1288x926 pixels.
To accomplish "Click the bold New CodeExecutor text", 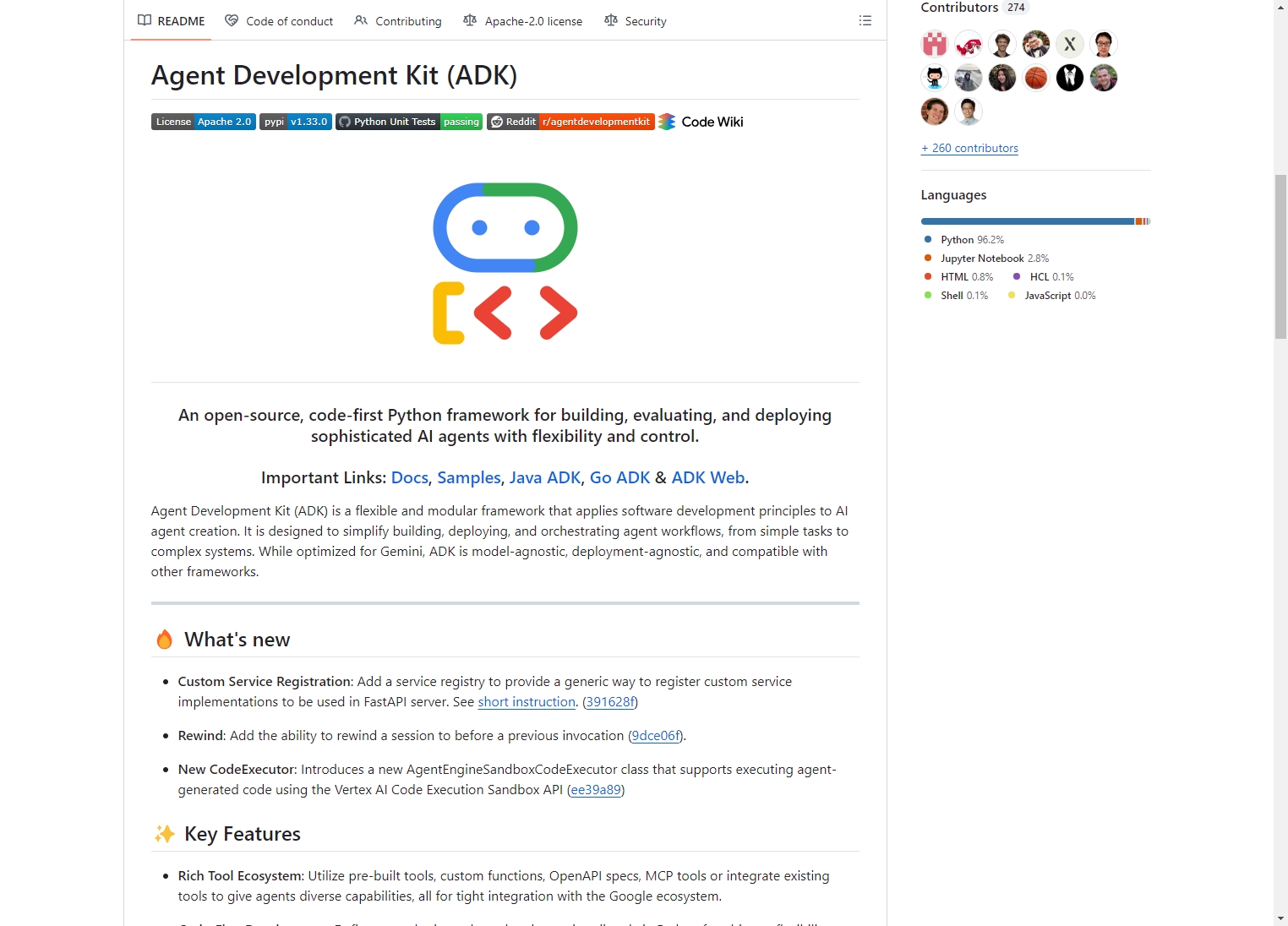I will [x=237, y=770].
